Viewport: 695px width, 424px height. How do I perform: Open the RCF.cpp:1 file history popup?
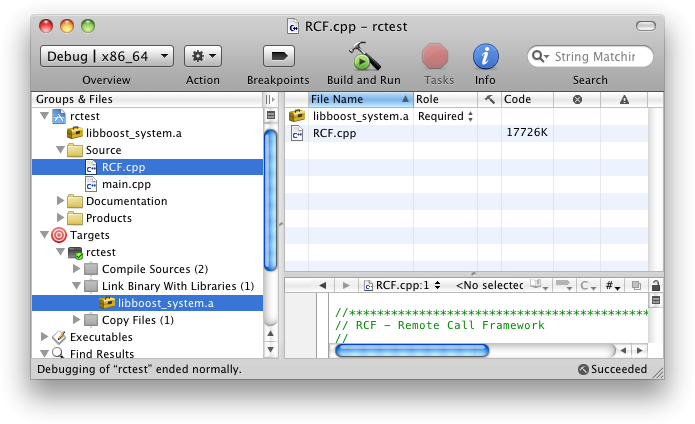402,285
